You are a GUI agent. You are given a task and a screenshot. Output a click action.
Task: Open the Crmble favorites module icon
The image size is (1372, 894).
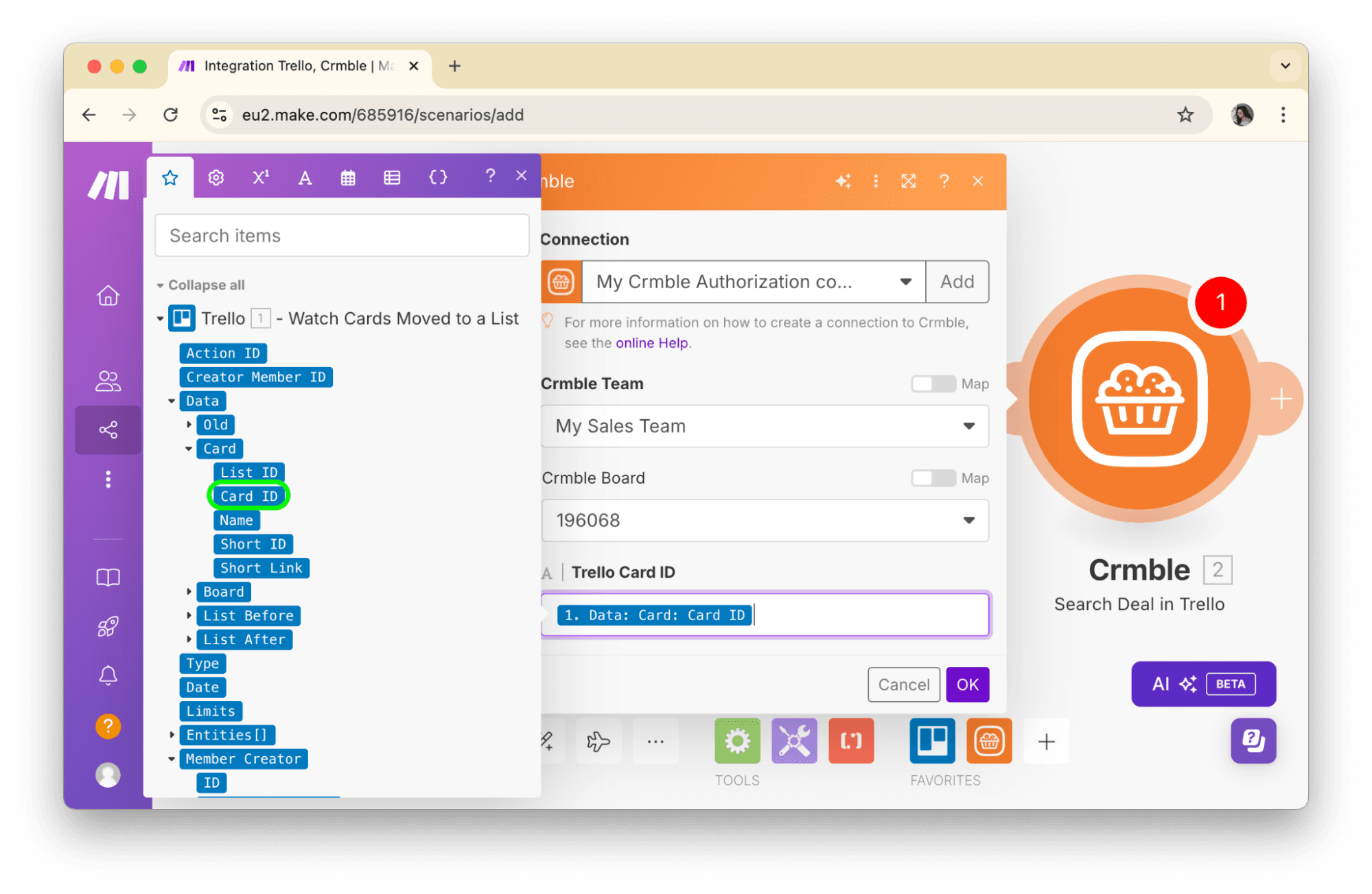point(988,741)
